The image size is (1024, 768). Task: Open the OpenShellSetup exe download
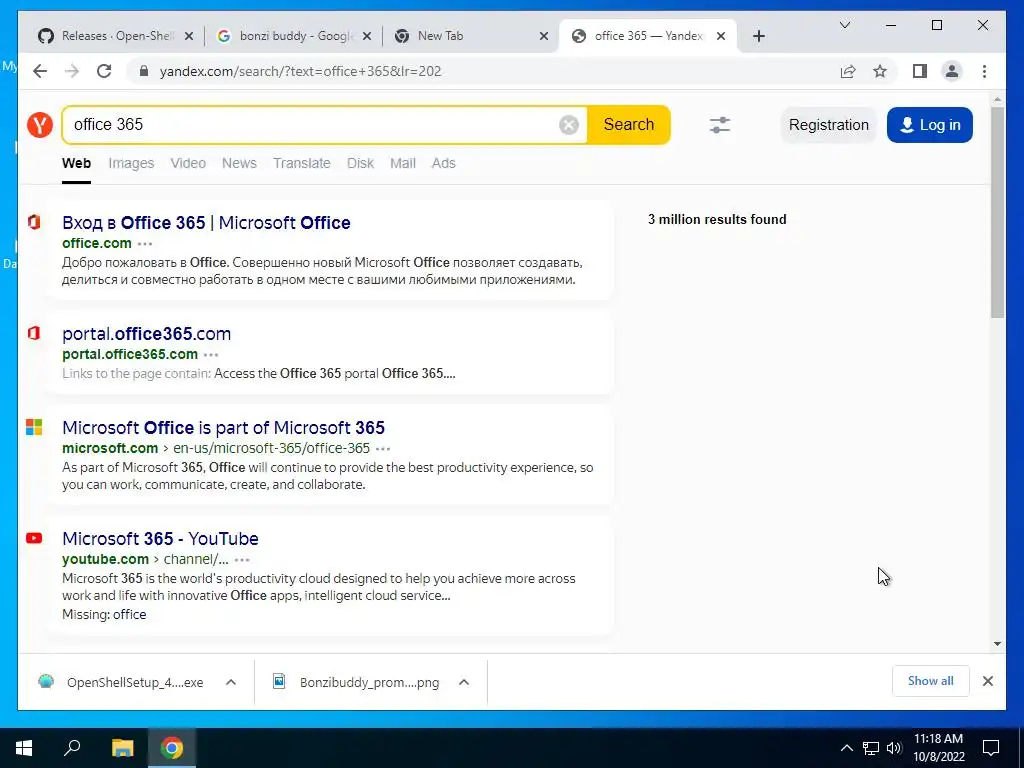click(134, 682)
